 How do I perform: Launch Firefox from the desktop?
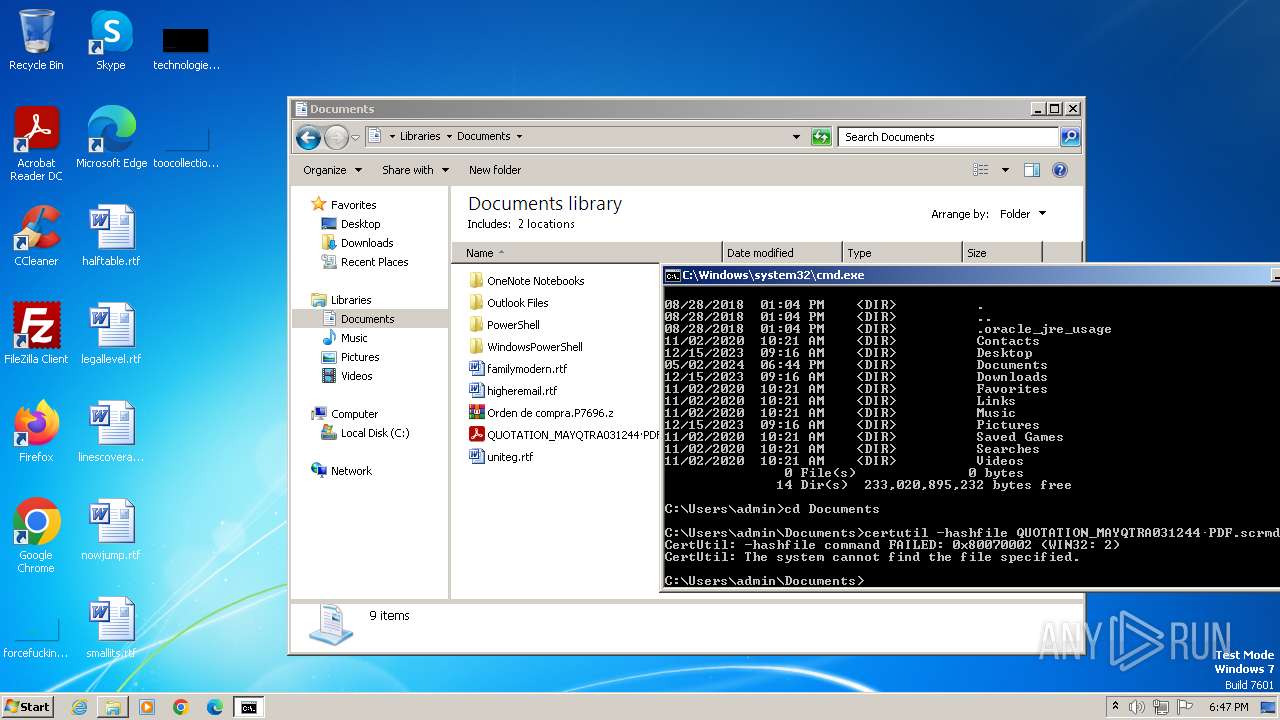pos(36,432)
